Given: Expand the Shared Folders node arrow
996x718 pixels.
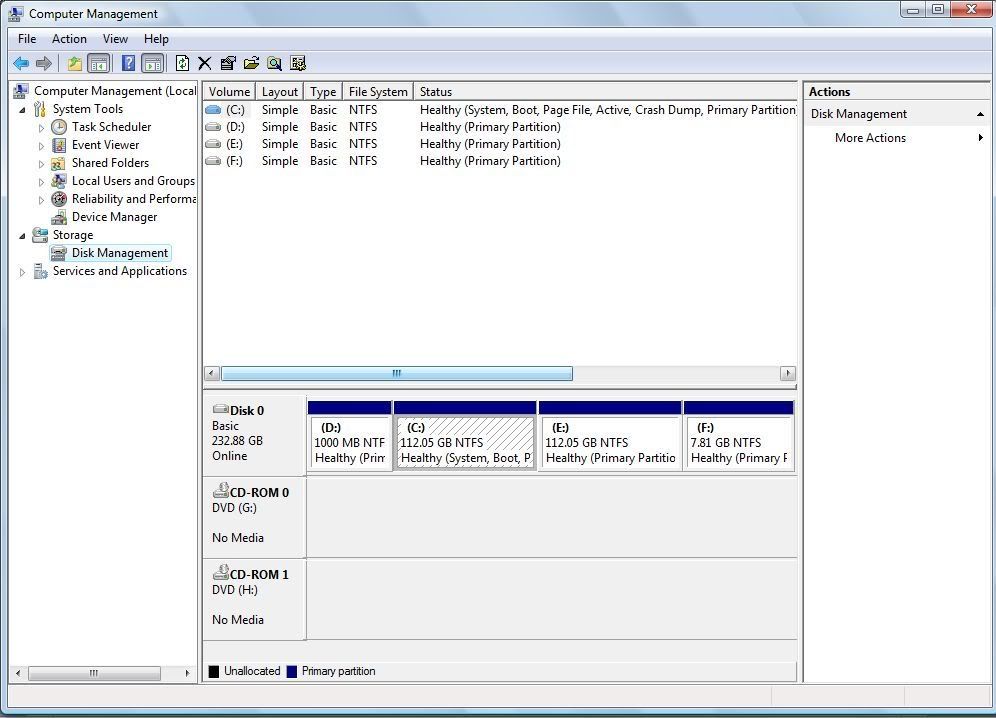Looking at the screenshot, I should click(x=41, y=164).
